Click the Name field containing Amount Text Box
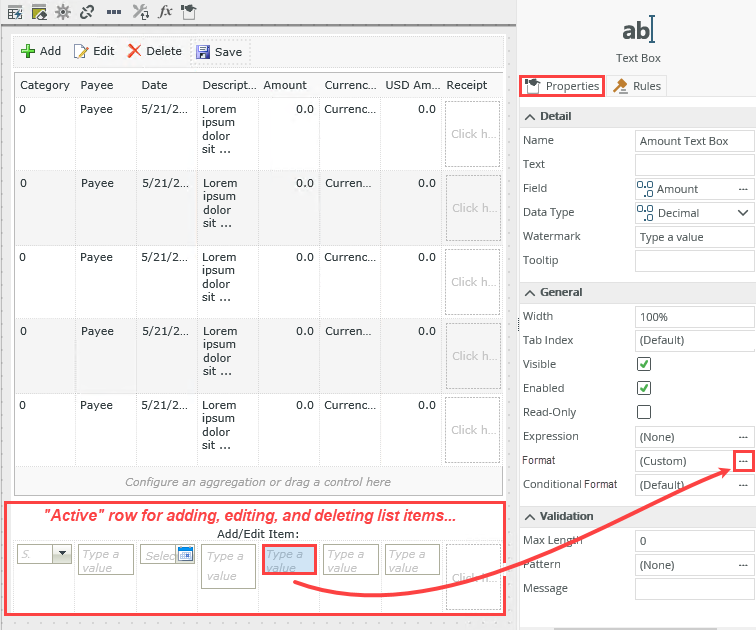756x630 pixels. tap(694, 141)
